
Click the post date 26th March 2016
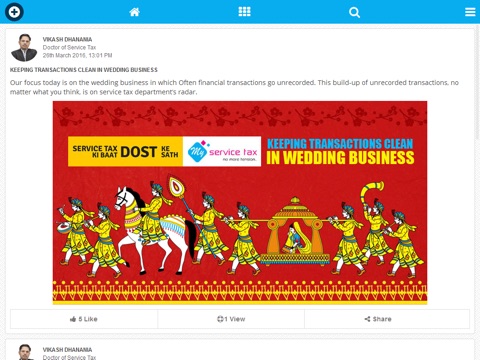pyautogui.click(x=77, y=55)
